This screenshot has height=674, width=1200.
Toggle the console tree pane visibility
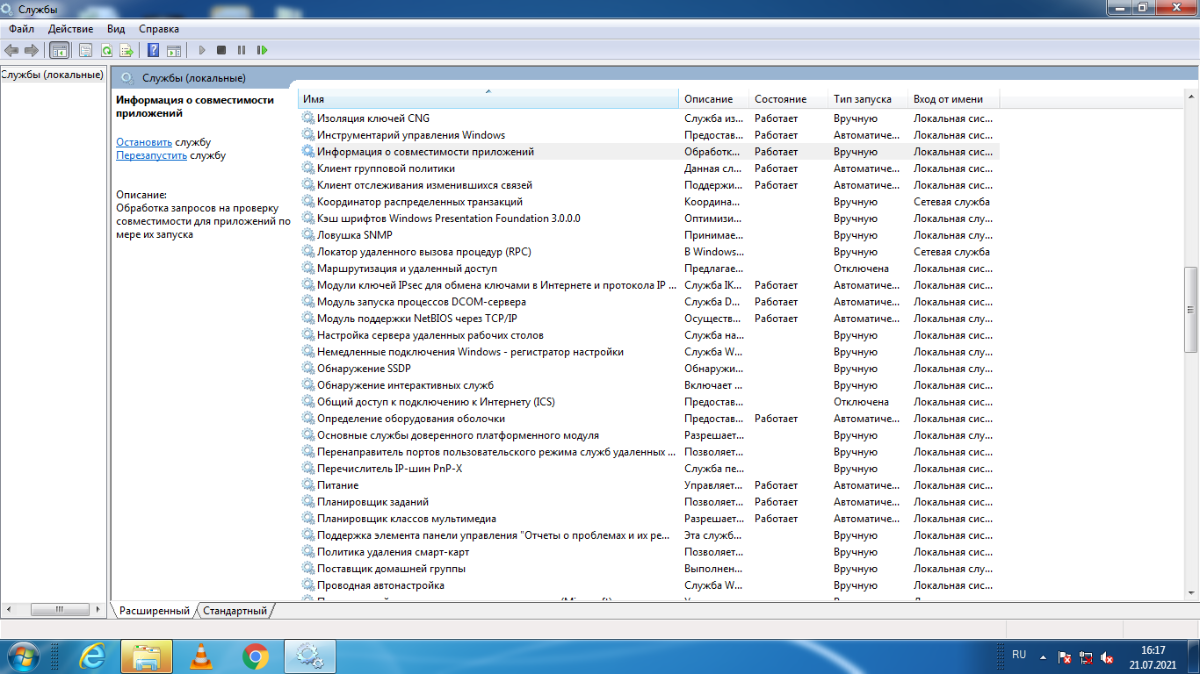click(59, 50)
